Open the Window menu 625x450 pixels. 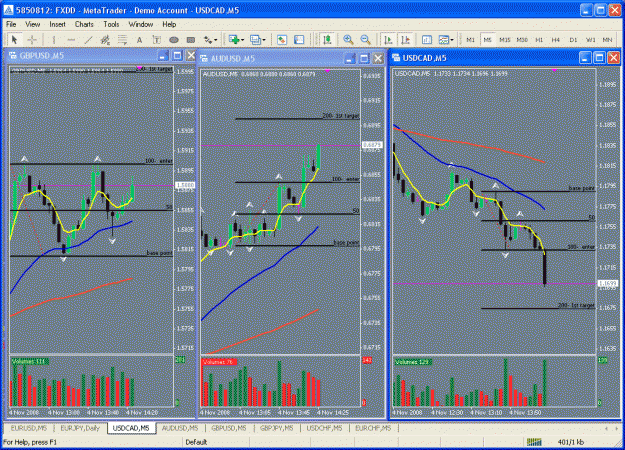[x=141, y=24]
